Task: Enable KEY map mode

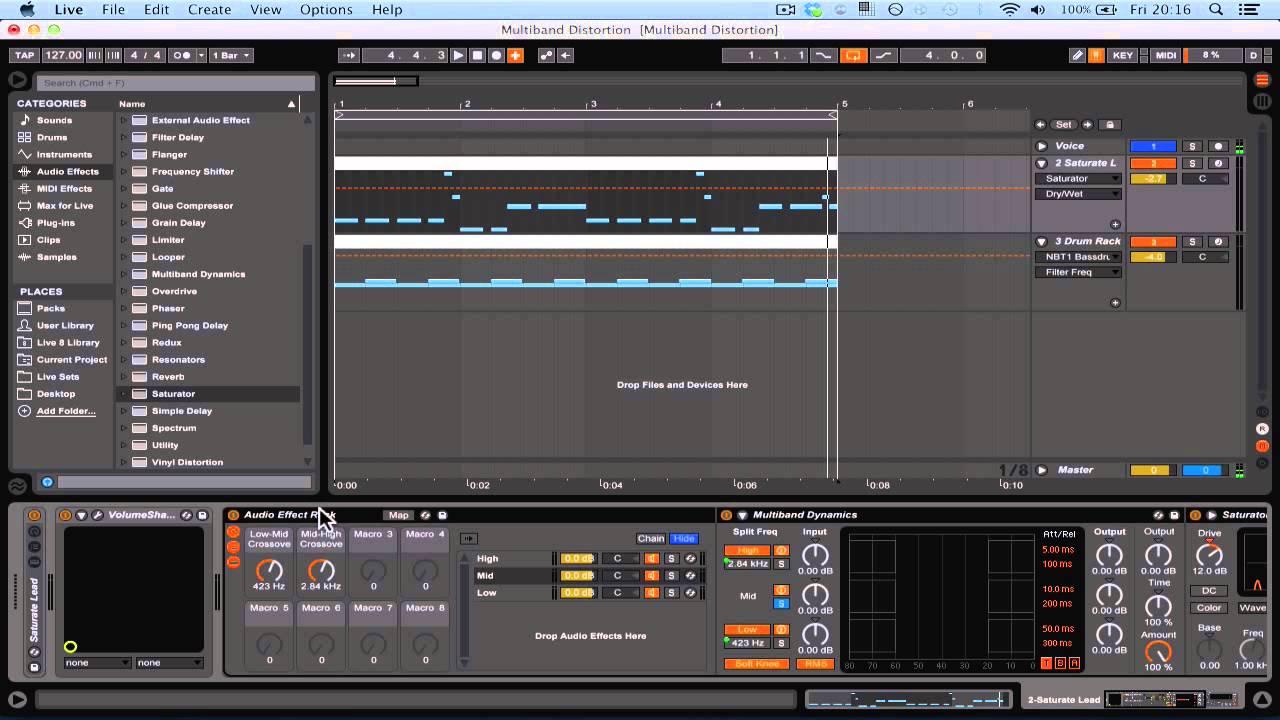Action: pos(1123,55)
